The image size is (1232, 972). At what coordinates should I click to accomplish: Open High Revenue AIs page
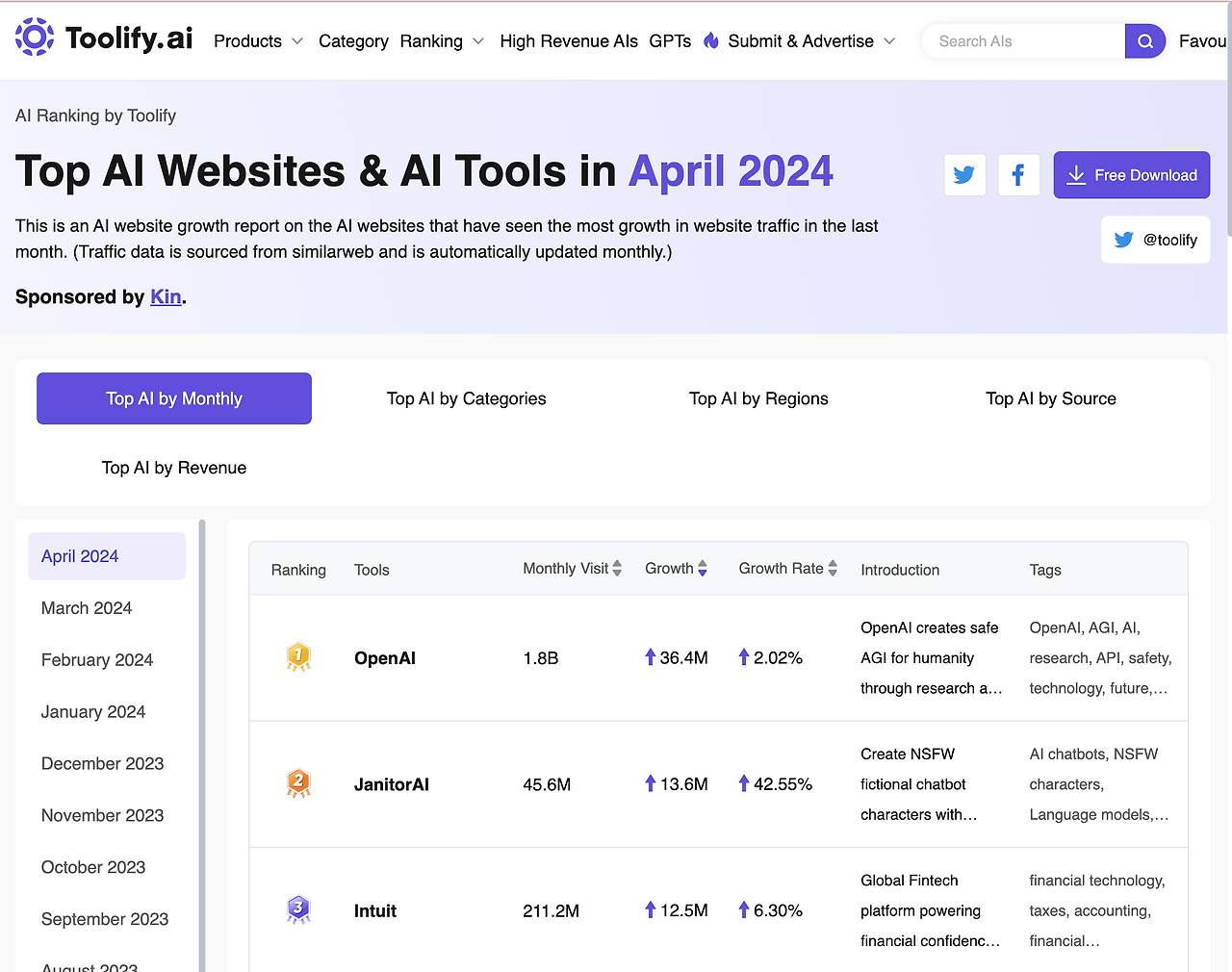[569, 41]
